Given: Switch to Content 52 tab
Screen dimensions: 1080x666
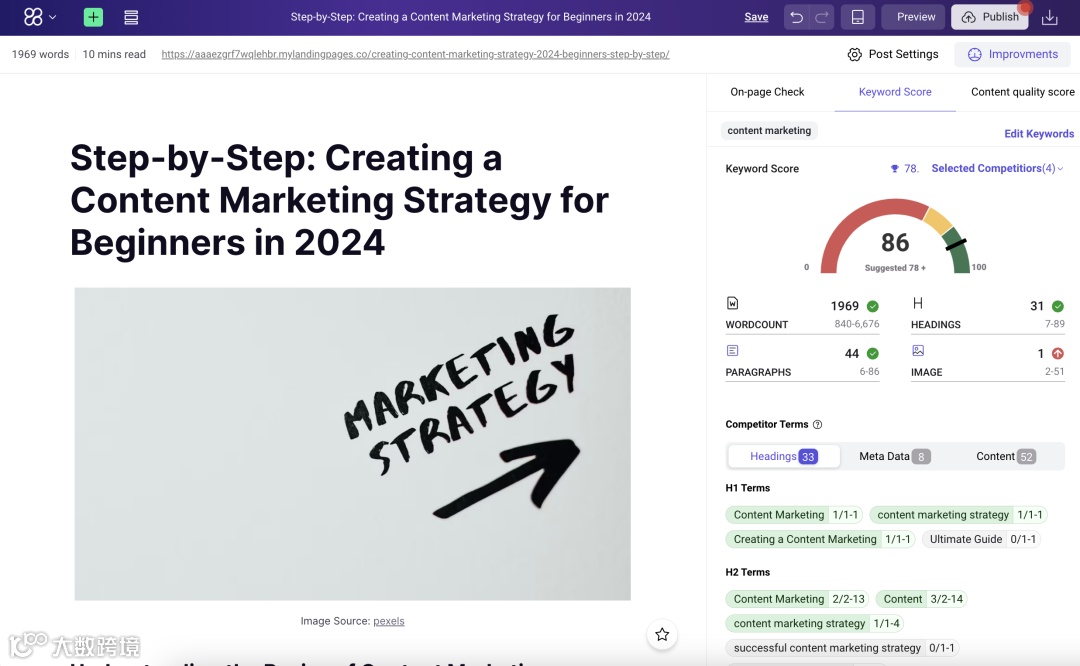Looking at the screenshot, I should (1006, 456).
